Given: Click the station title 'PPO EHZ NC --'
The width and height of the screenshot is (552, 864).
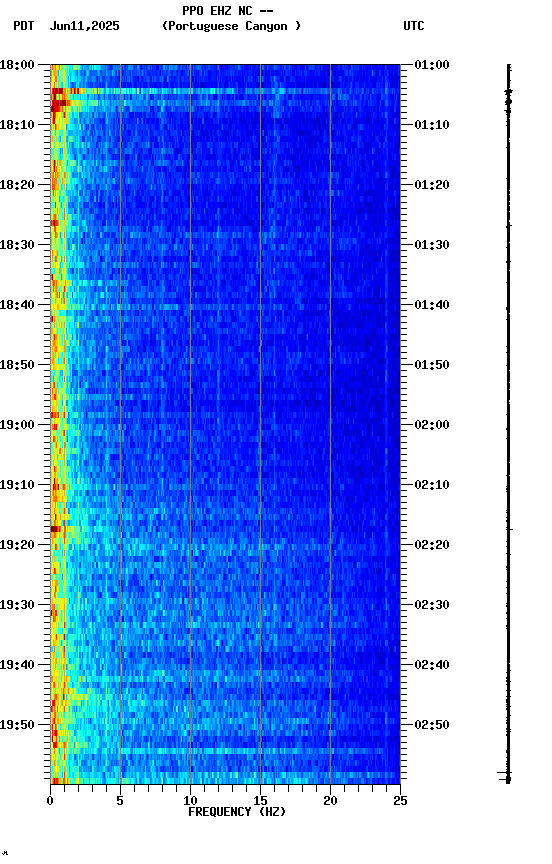Looking at the screenshot, I should (228, 11).
